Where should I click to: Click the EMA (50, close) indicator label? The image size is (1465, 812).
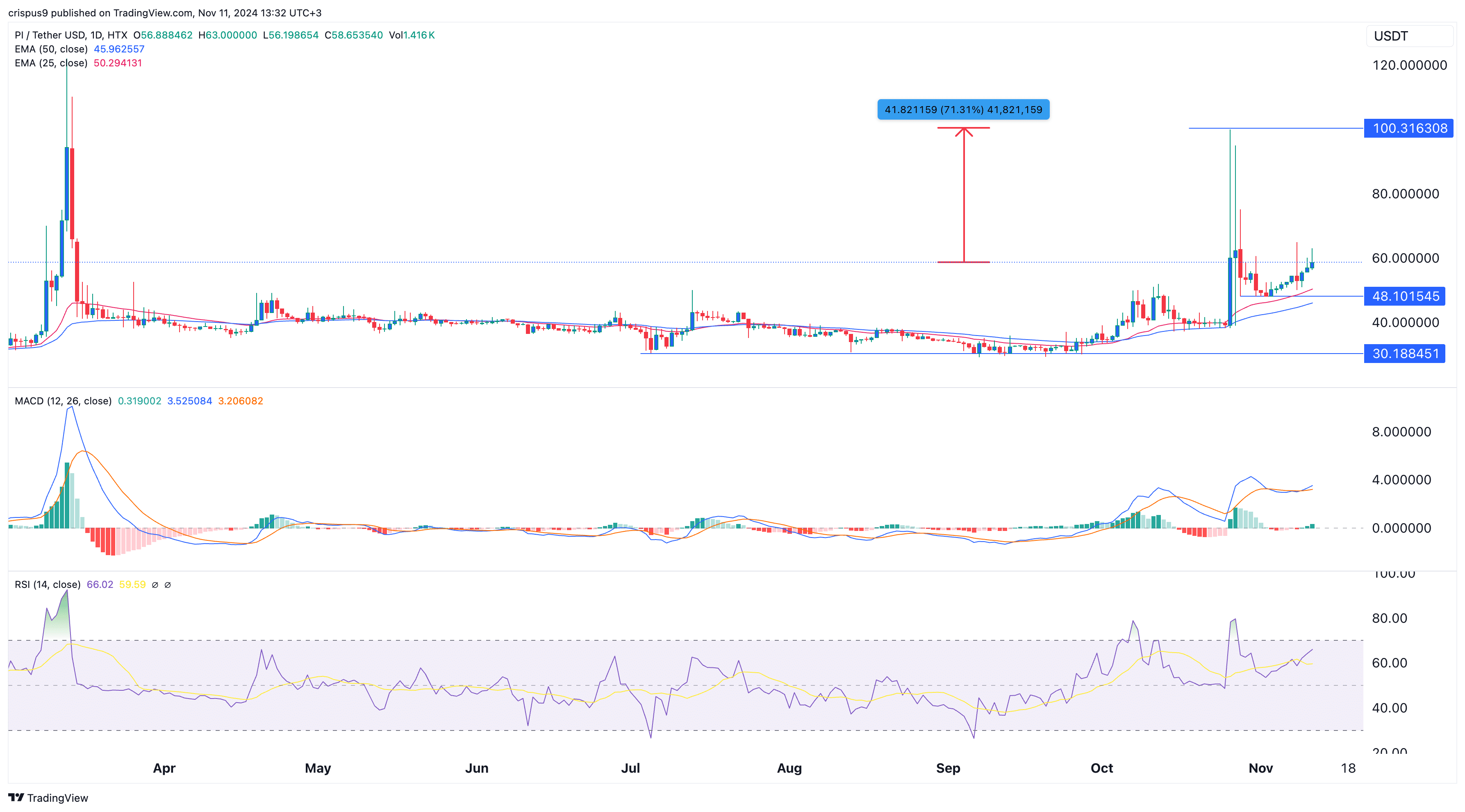(x=51, y=49)
